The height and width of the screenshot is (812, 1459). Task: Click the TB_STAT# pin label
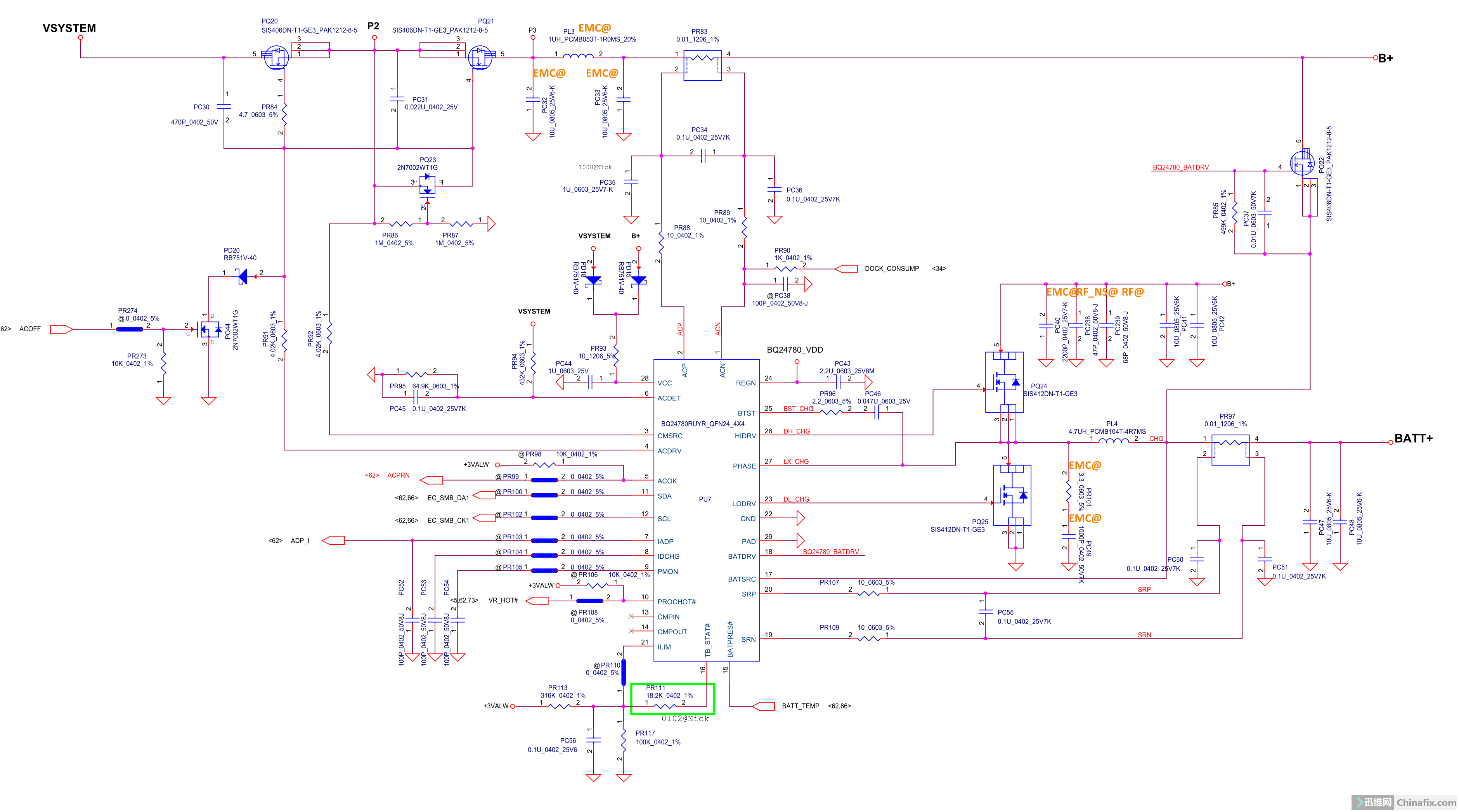click(707, 640)
